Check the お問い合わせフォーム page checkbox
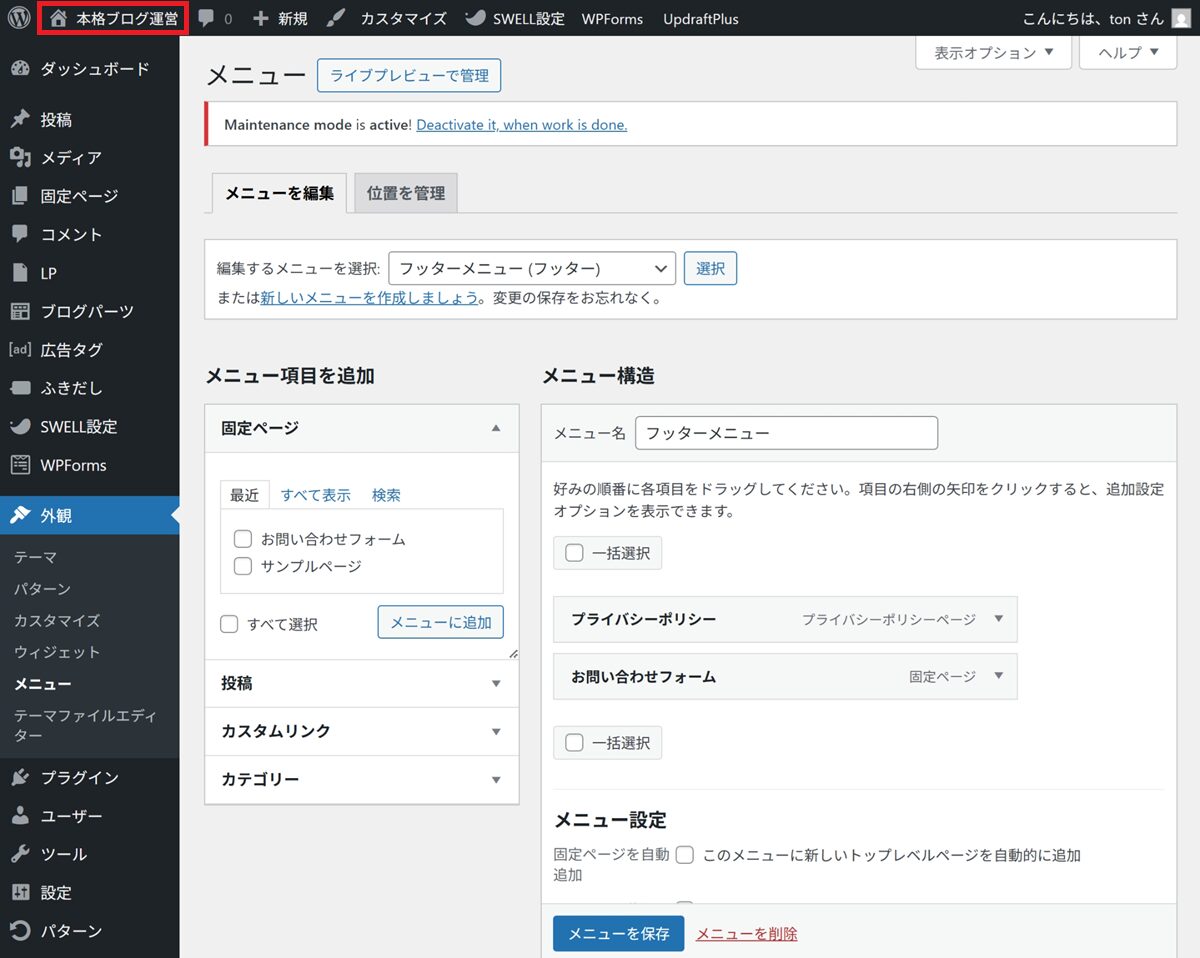The height and width of the screenshot is (958, 1200). click(x=242, y=539)
